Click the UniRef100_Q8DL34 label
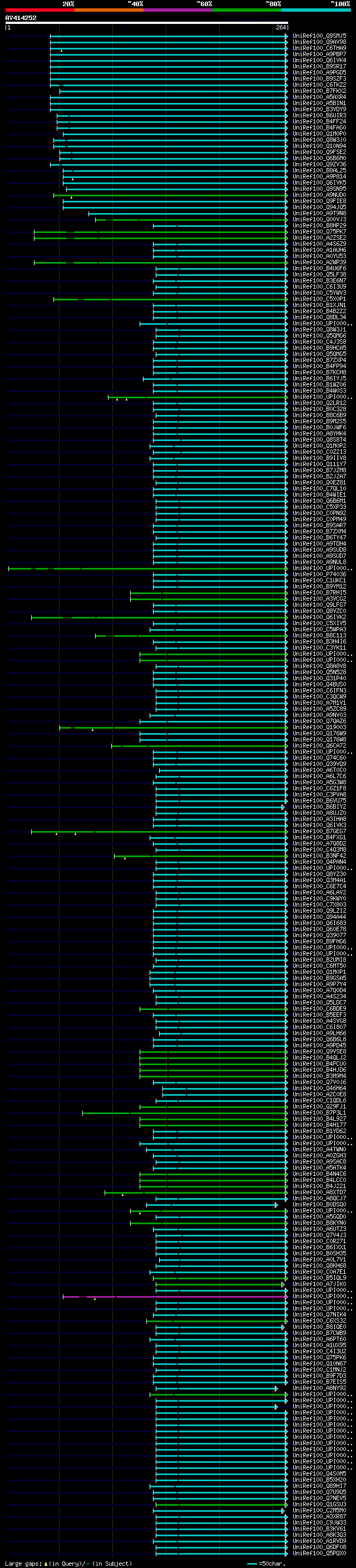 point(319,317)
